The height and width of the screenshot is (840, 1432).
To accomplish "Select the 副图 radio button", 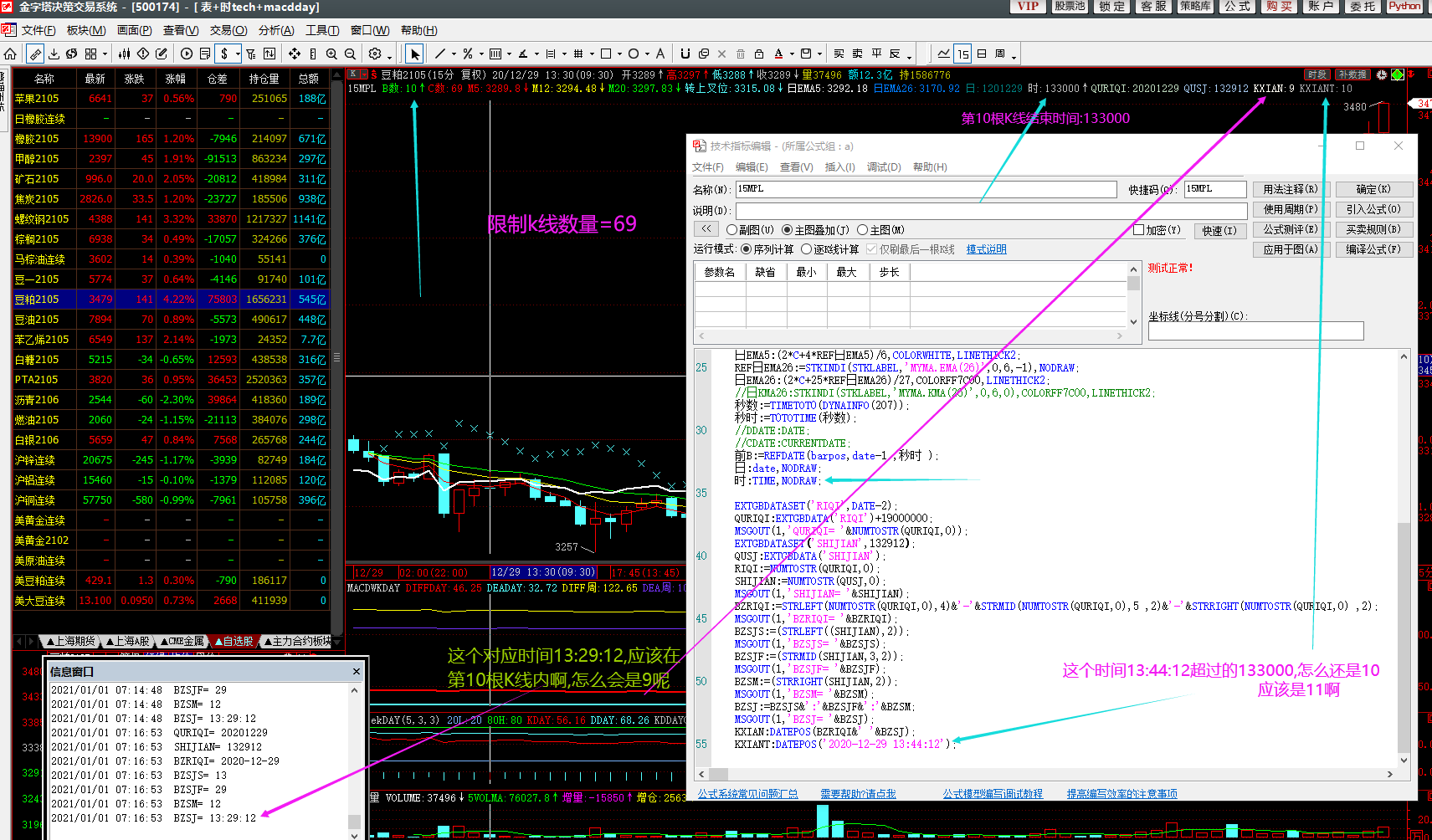I will pyautogui.click(x=732, y=230).
